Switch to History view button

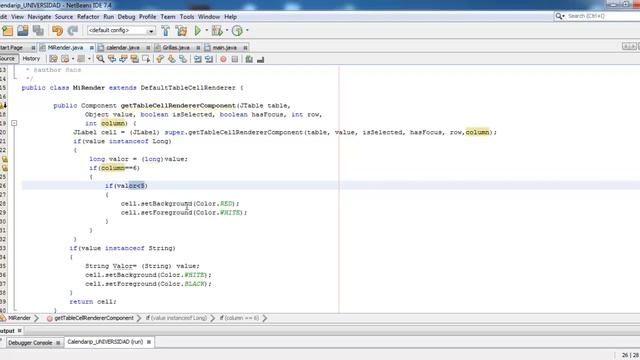(31, 59)
